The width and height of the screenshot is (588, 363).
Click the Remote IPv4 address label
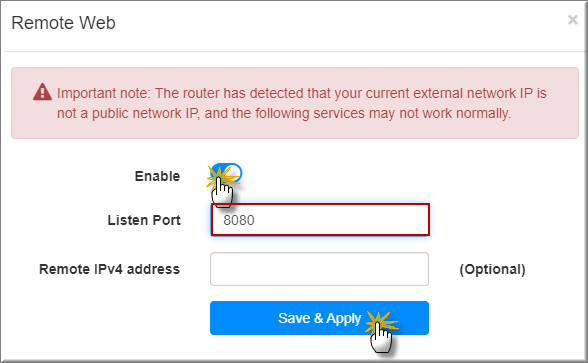pyautogui.click(x=110, y=269)
